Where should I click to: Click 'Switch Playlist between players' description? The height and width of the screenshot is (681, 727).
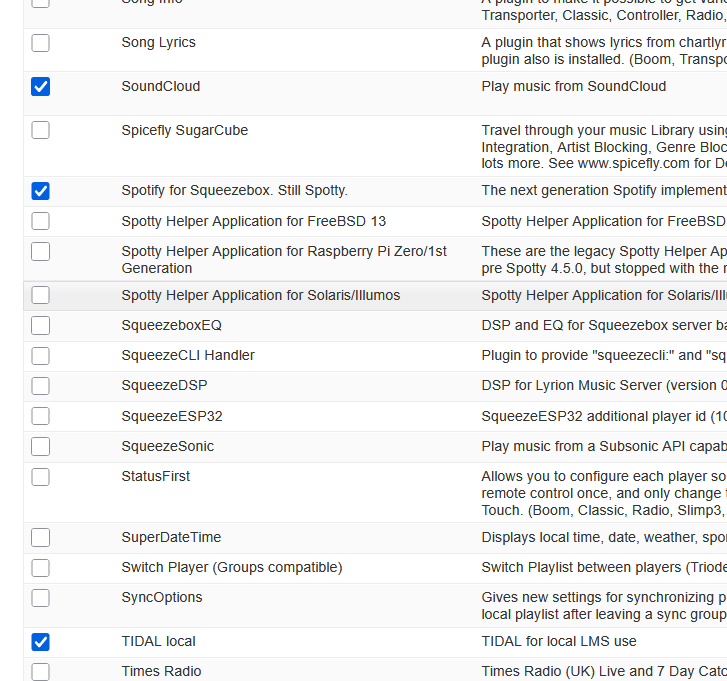pyautogui.click(x=604, y=567)
